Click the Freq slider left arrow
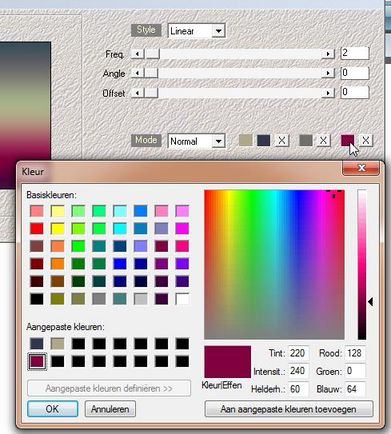Viewport: 391px width, 434px height. [x=137, y=54]
